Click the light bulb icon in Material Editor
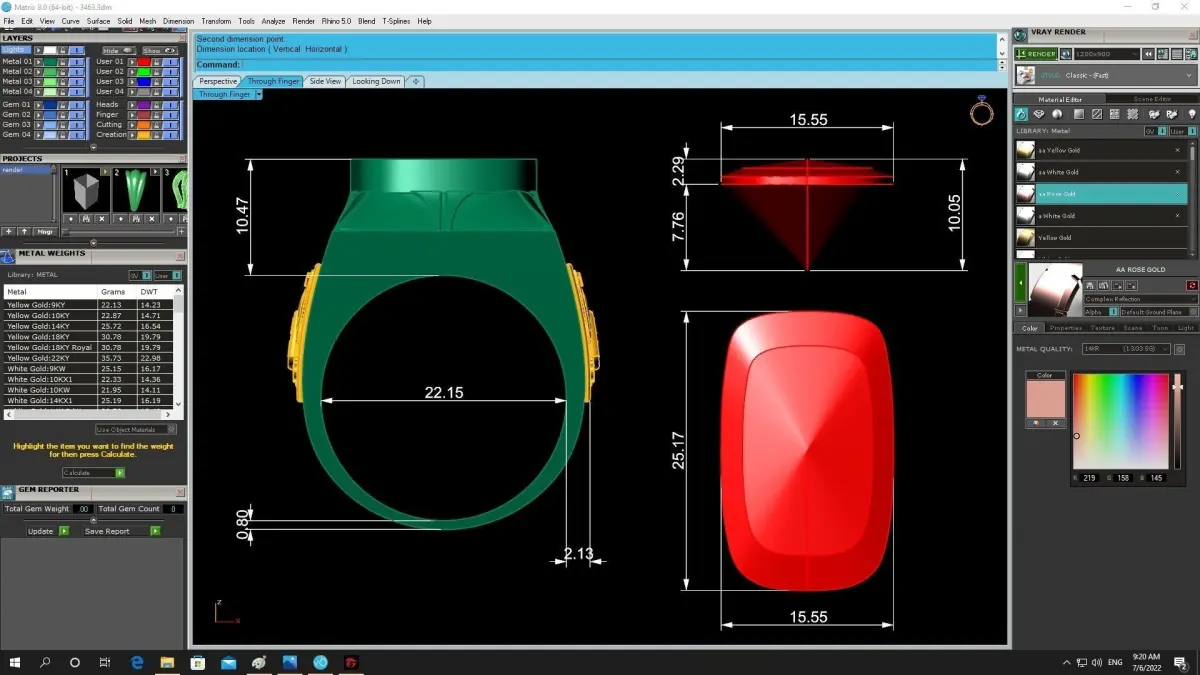The width and height of the screenshot is (1200, 675). [x=1192, y=114]
